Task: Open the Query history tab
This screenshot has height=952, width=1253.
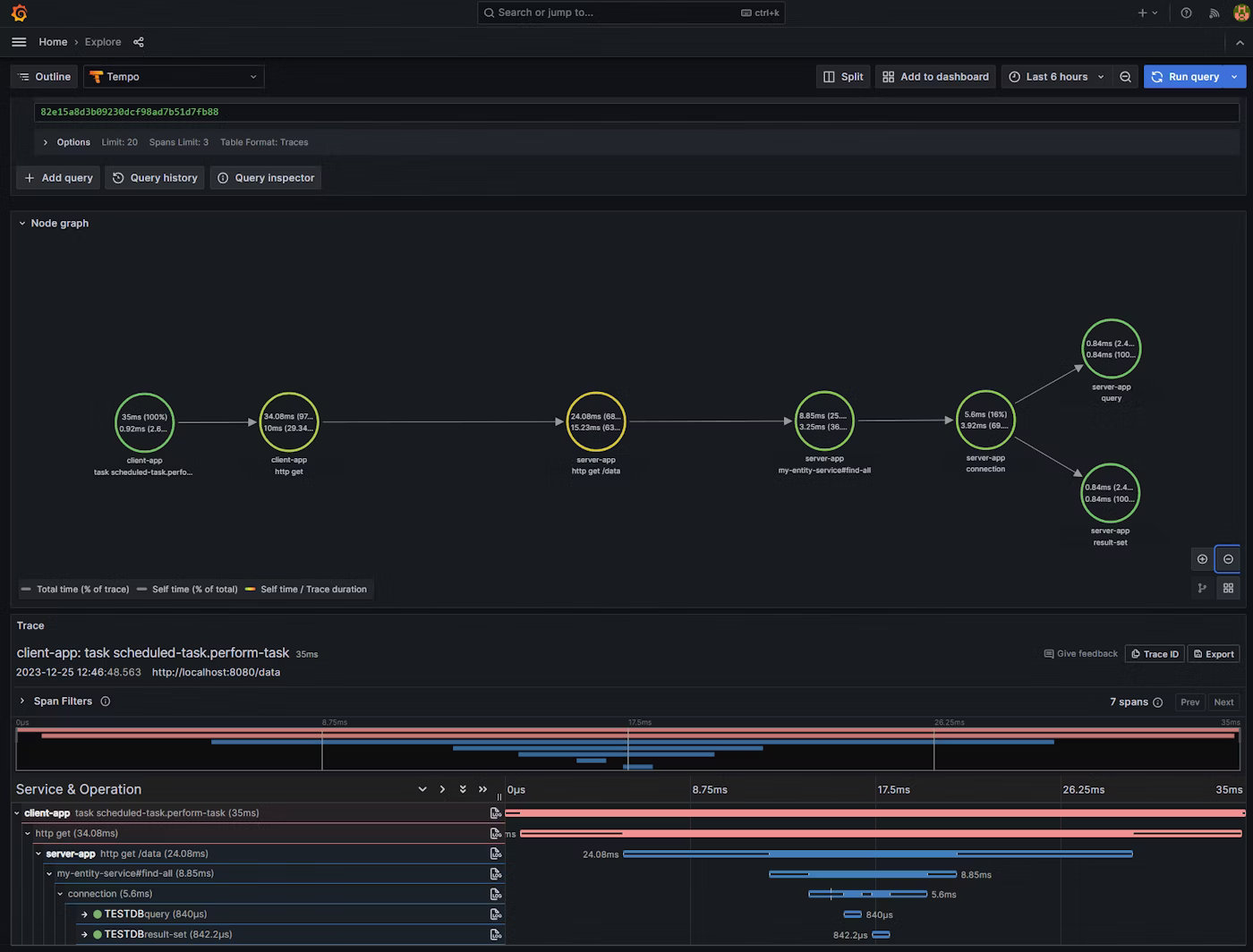Action: pyautogui.click(x=155, y=178)
